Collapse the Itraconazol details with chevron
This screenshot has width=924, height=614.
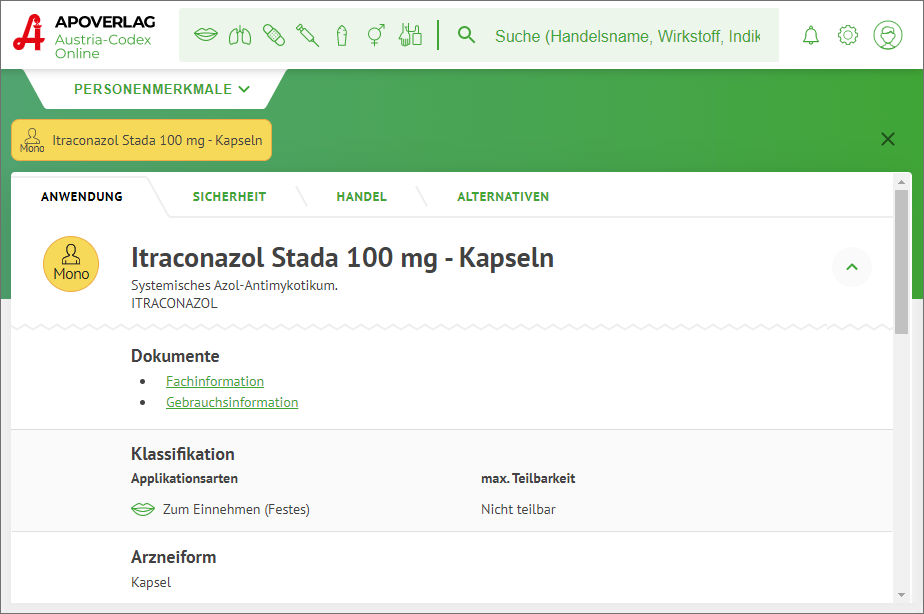point(852,267)
